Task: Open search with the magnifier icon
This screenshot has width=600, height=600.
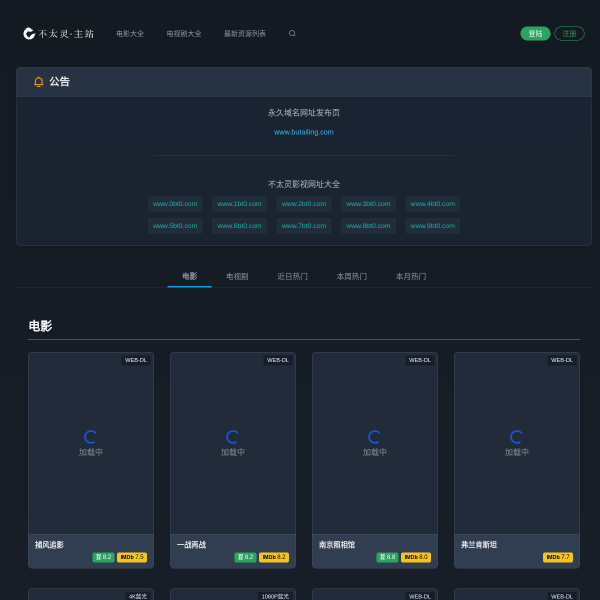Action: point(292,33)
